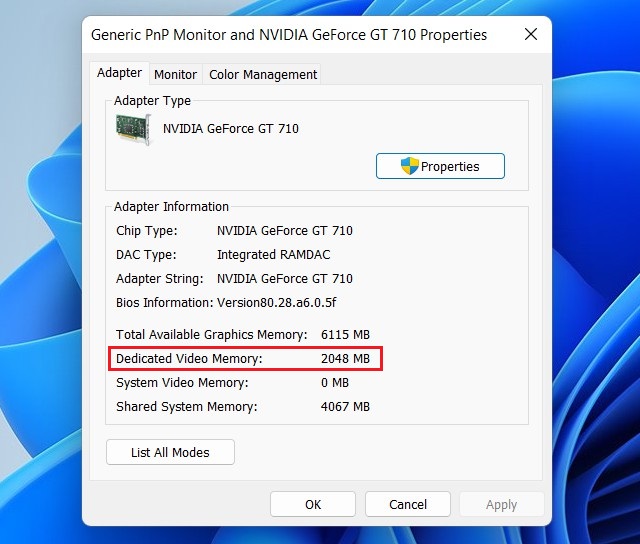Click the Integrated RAMDAC value
Viewport: 640px width, 544px height.
pyautogui.click(x=273, y=255)
